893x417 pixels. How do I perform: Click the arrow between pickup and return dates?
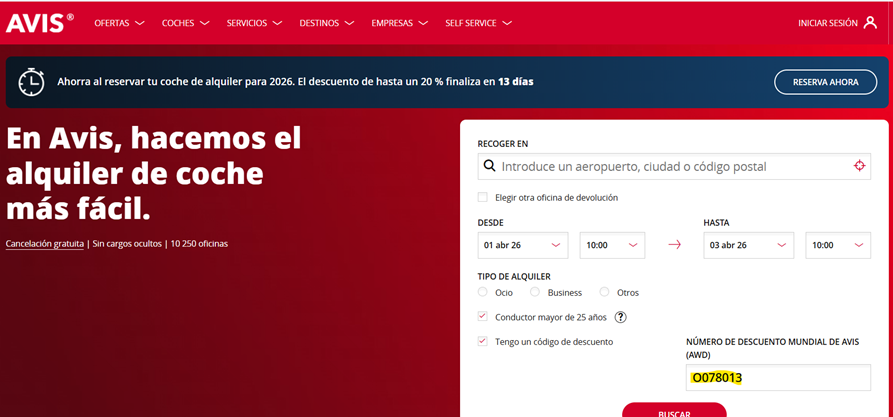coord(674,245)
